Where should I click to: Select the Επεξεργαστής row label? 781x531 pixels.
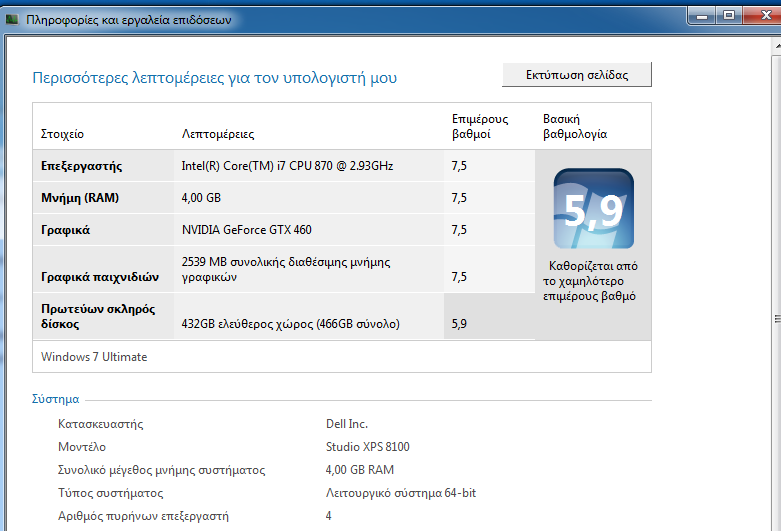[81, 166]
